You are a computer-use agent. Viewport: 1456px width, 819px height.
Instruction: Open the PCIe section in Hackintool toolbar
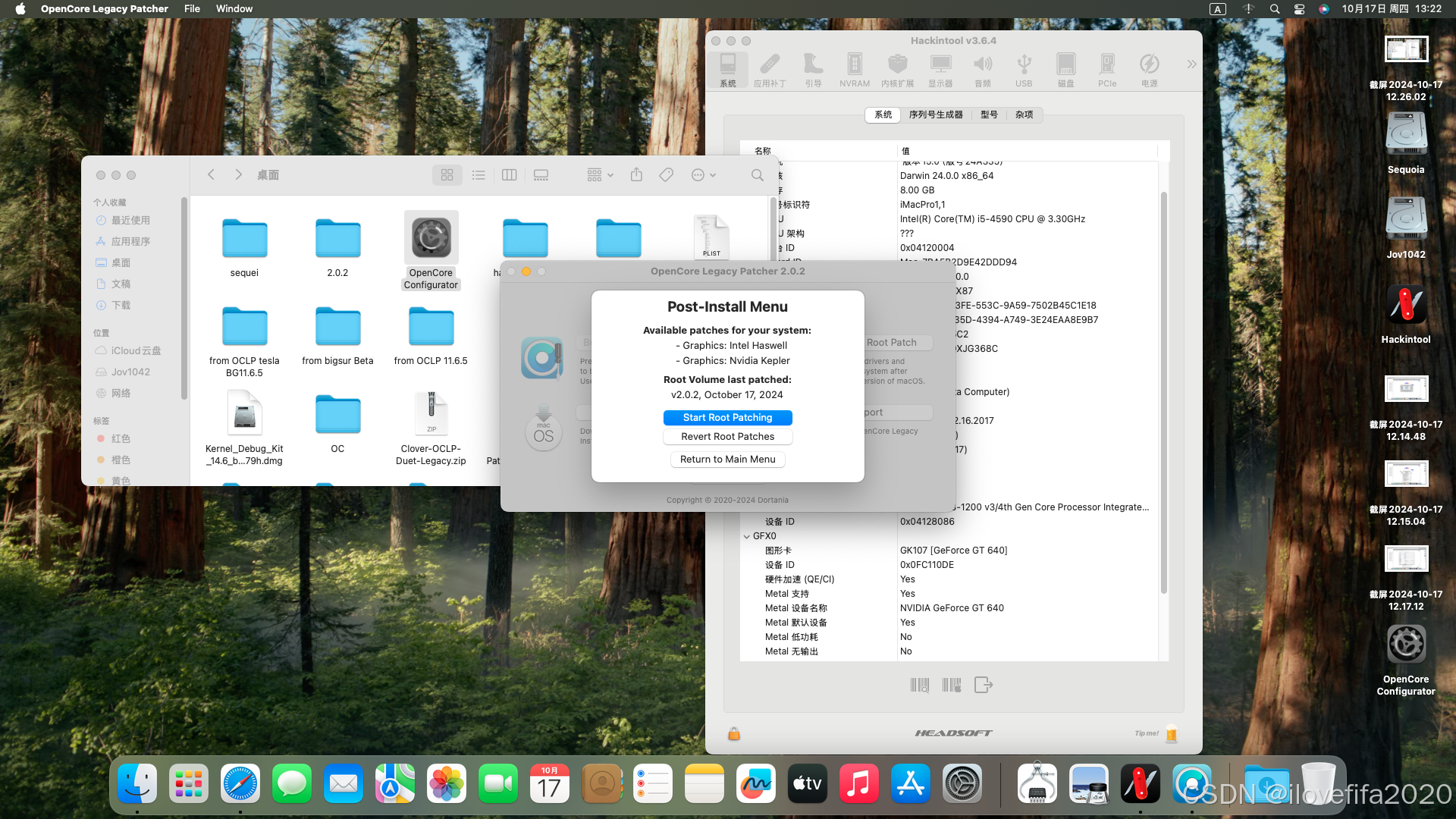pyautogui.click(x=1106, y=70)
